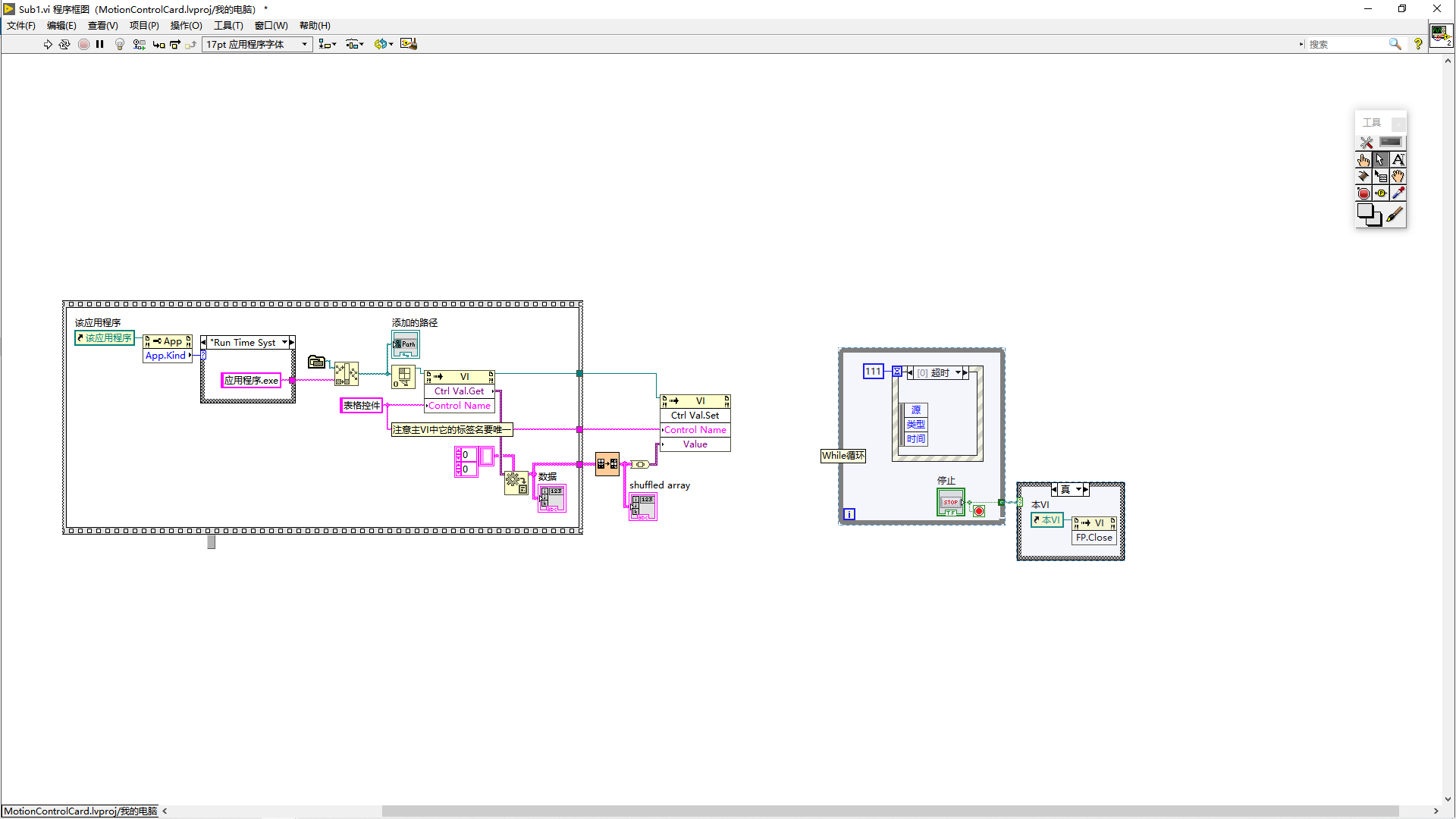Open the Align Objects dropdown
This screenshot has width=1456, height=819.
[x=328, y=44]
